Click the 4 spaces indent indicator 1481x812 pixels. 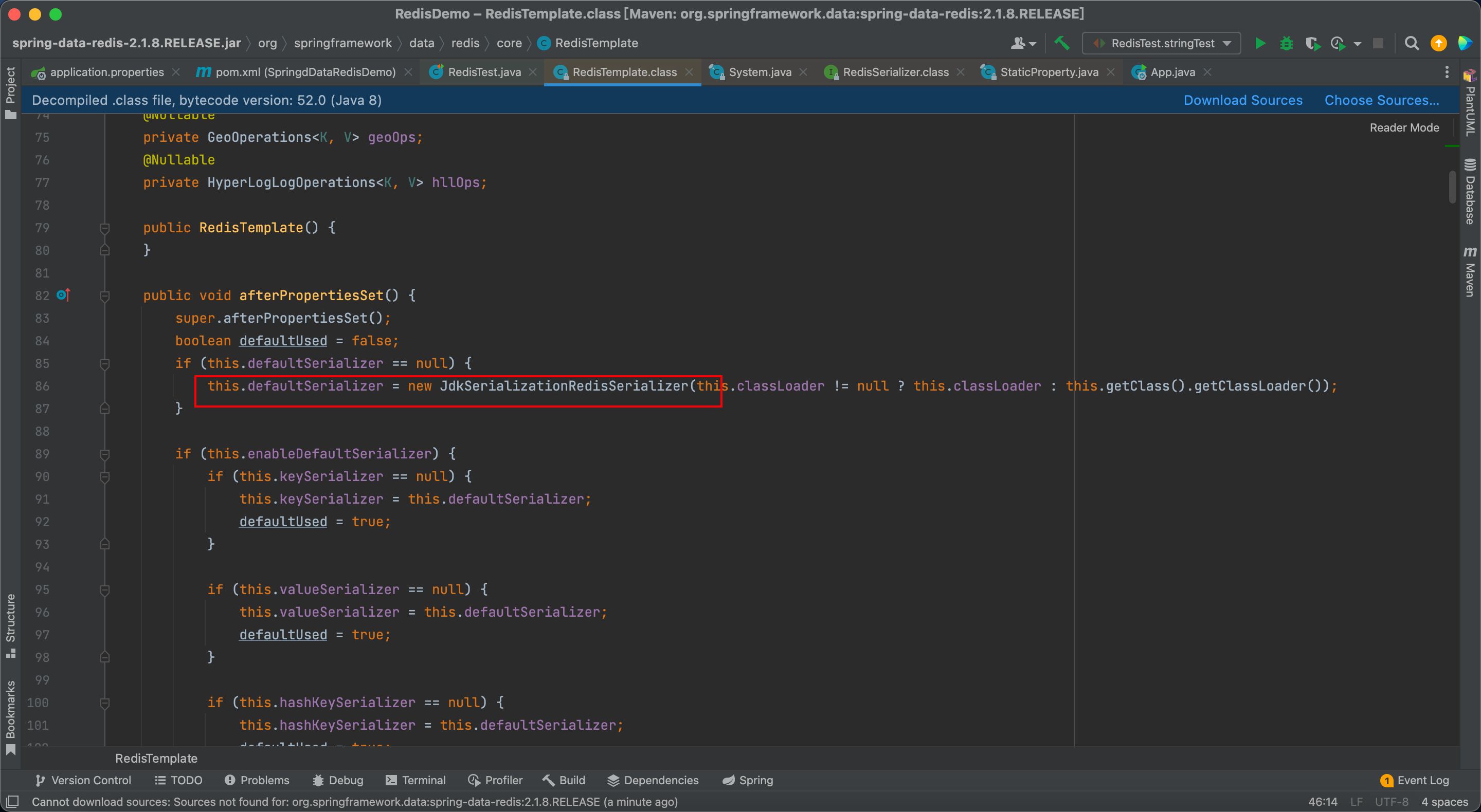tap(1444, 802)
